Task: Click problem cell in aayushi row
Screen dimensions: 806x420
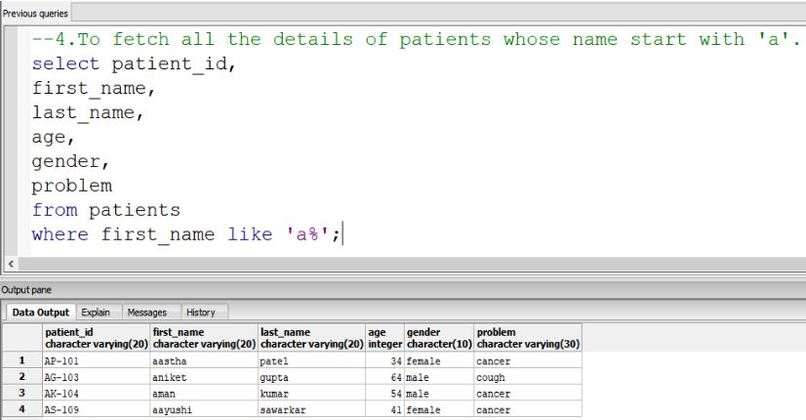Action: [528, 410]
